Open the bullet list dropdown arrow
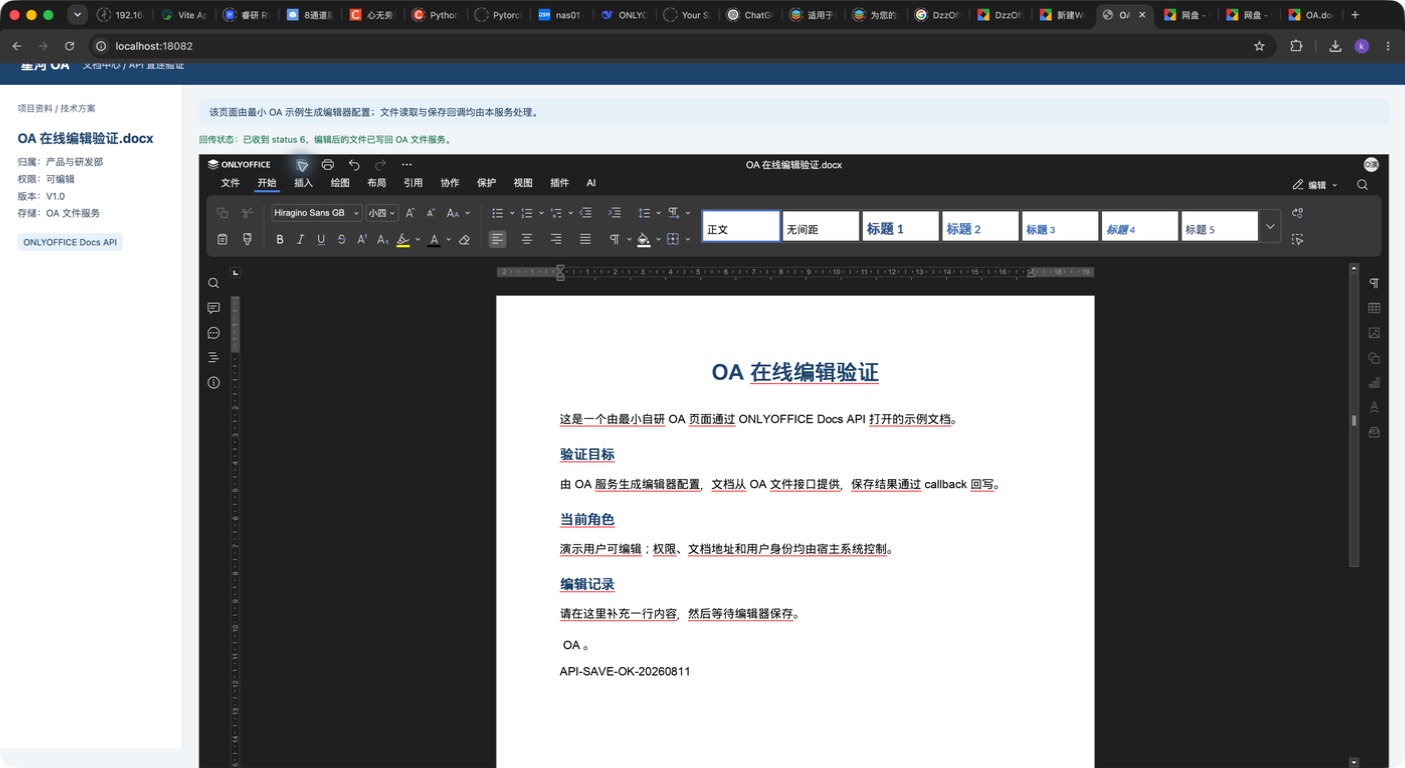This screenshot has height=768, width=1405. pyautogui.click(x=512, y=213)
